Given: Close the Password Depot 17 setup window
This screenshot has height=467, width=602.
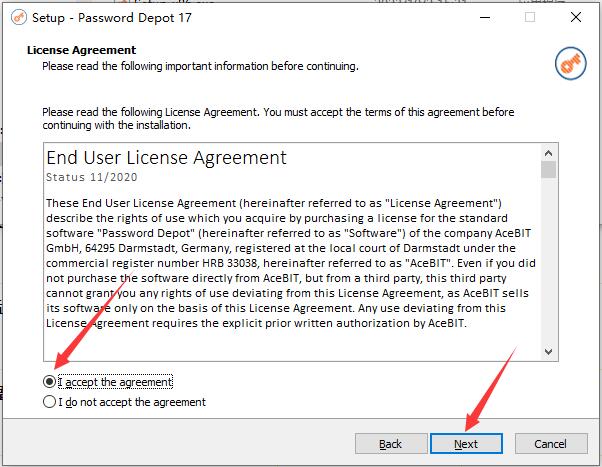Looking at the screenshot, I should (576, 17).
